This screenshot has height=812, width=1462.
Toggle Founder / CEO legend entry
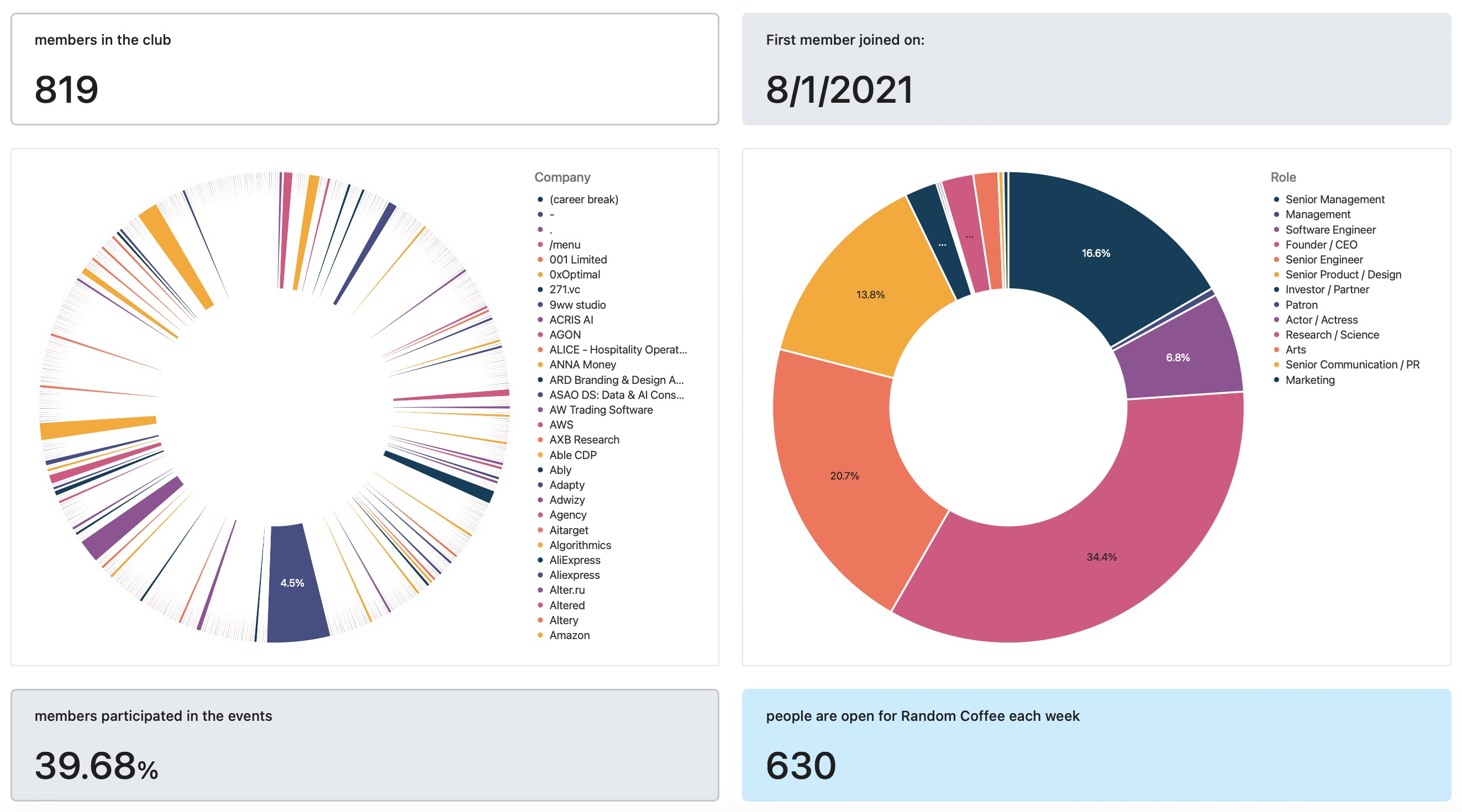tap(1315, 245)
